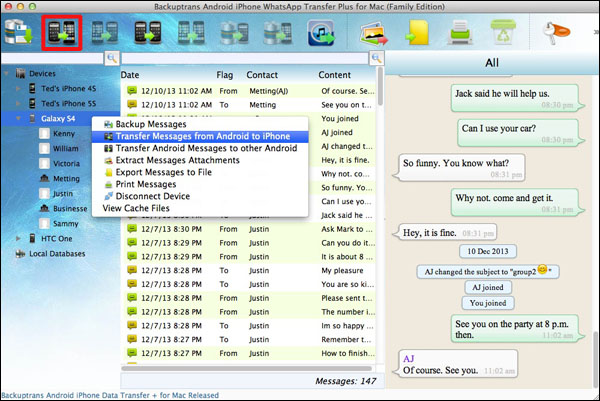Open the Backuptrans Data Transfer released link
This screenshot has height=401, width=600.
click(110, 395)
